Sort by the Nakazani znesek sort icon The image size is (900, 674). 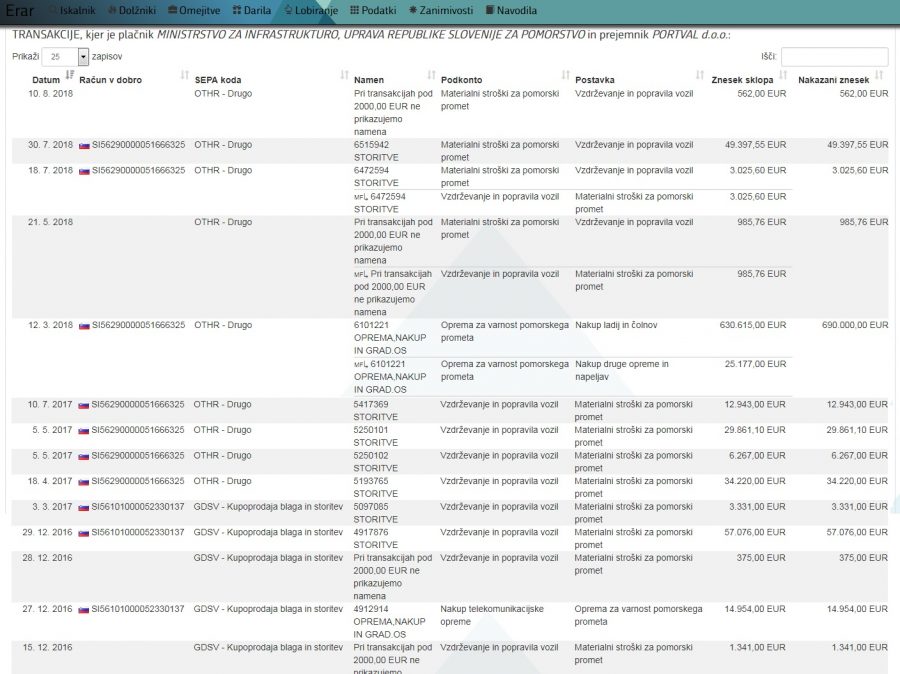879,75
